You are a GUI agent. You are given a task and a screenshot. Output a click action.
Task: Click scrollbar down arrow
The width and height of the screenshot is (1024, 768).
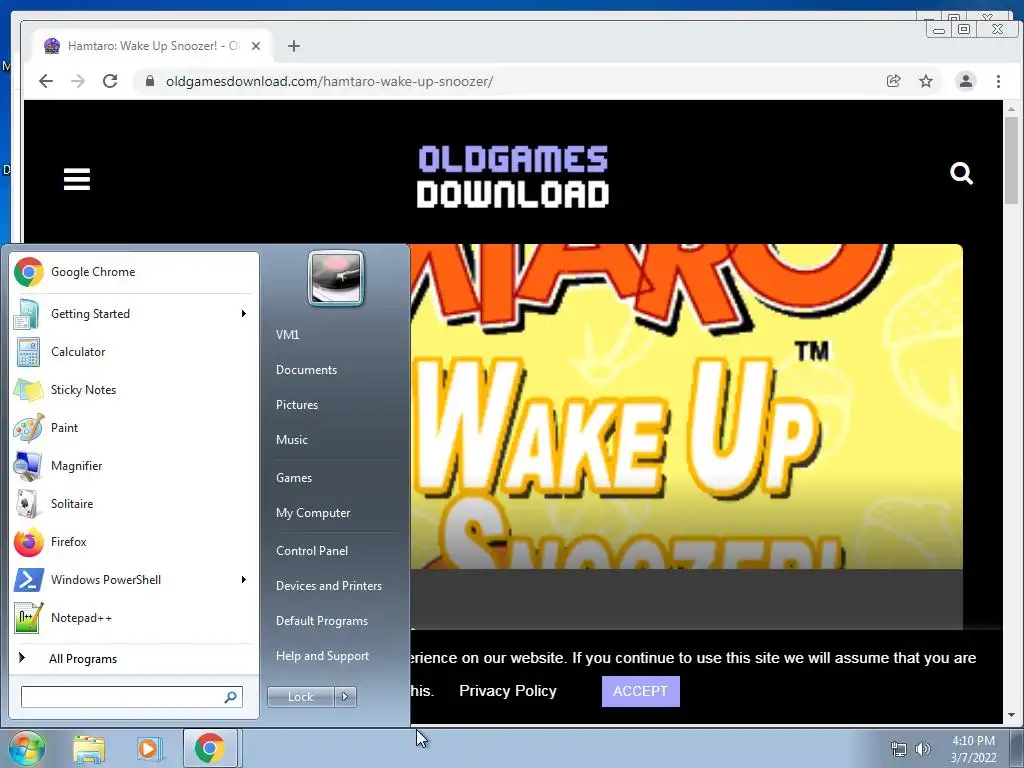[1012, 715]
